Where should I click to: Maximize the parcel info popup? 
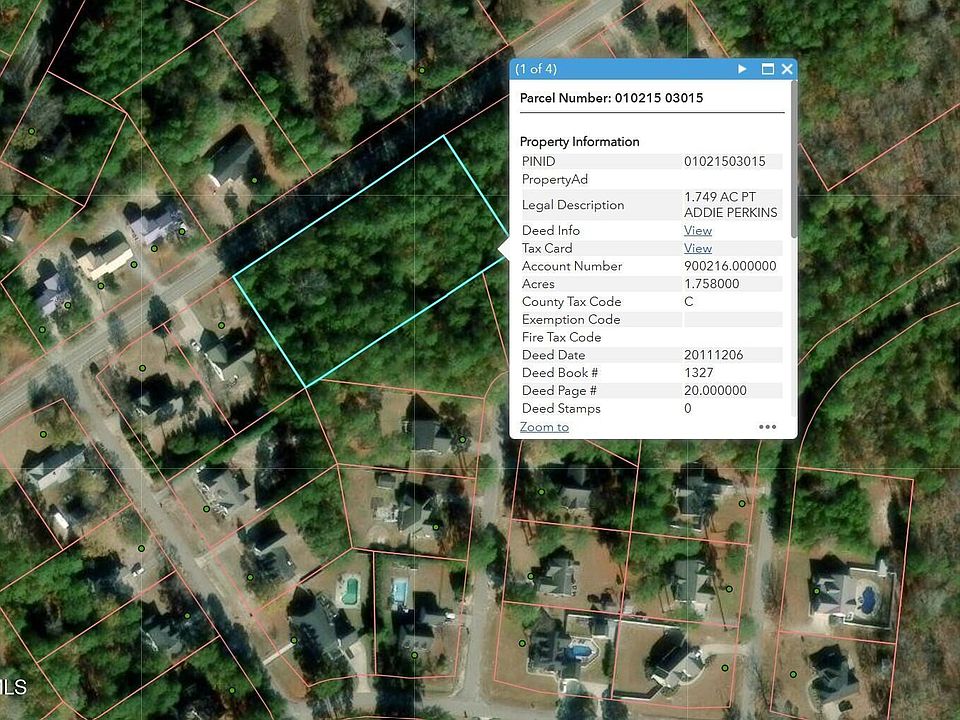768,69
